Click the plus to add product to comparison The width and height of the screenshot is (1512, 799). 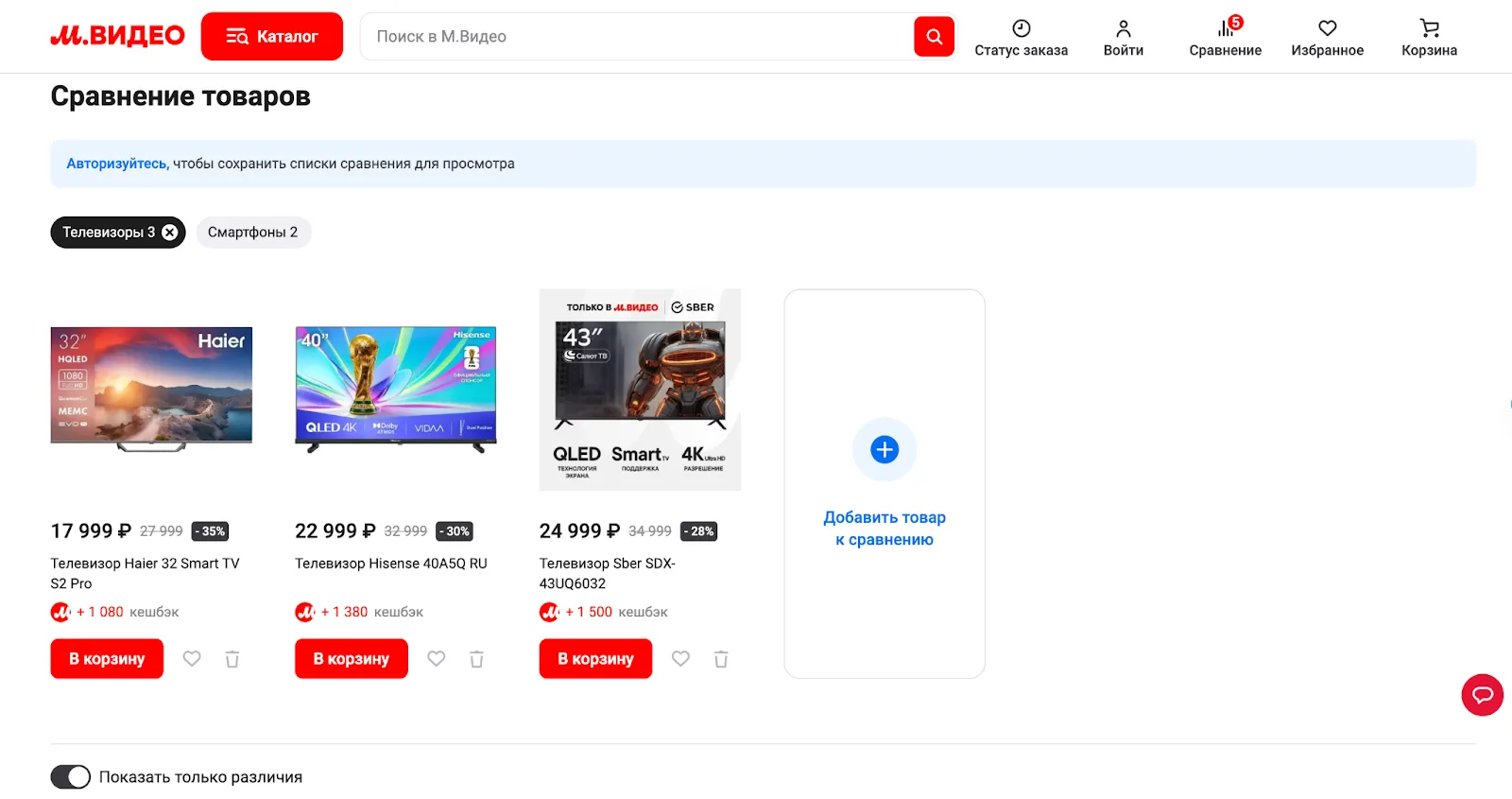[x=885, y=450]
